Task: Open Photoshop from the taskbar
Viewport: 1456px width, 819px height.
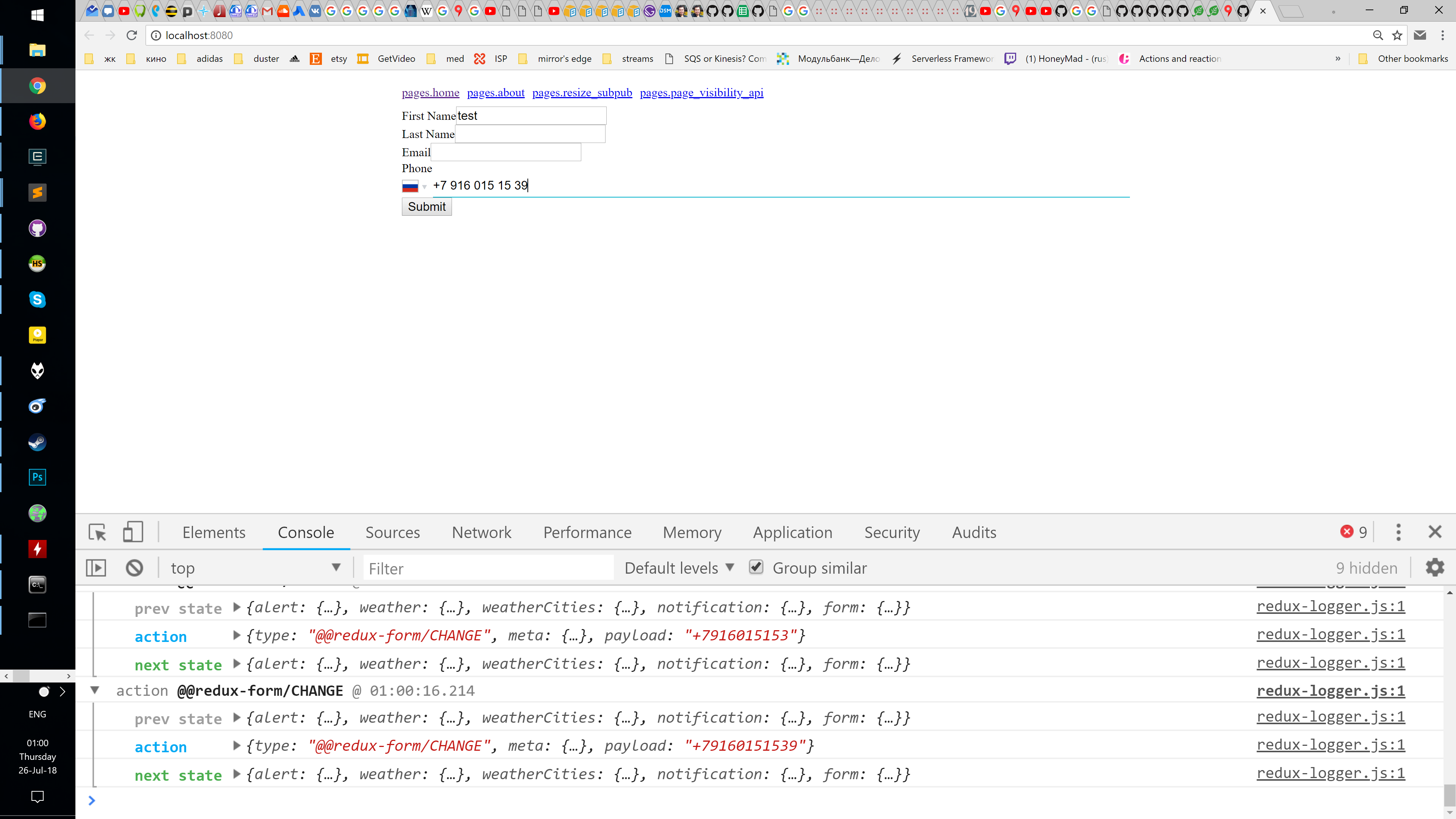Action: 37,477
